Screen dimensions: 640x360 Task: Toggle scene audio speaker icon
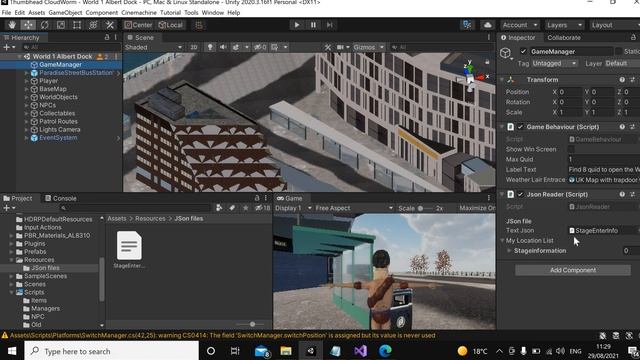pyautogui.click(x=223, y=47)
